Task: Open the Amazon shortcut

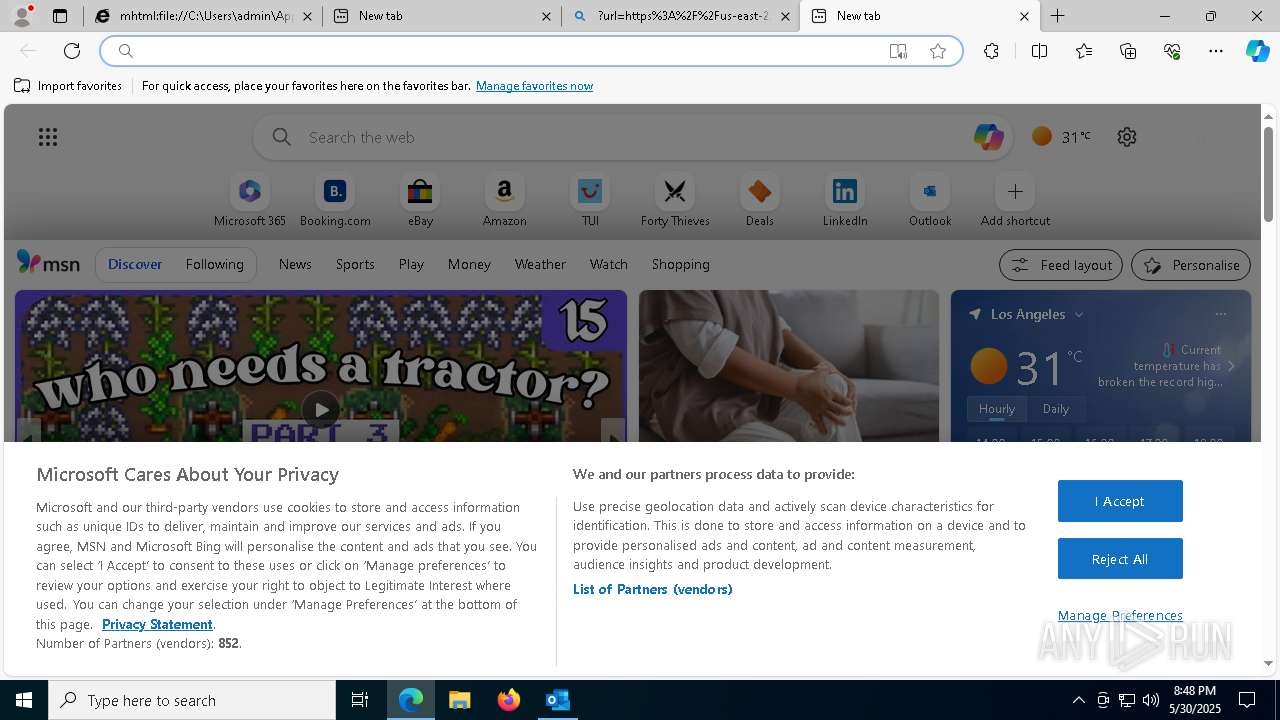Action: coord(505,201)
